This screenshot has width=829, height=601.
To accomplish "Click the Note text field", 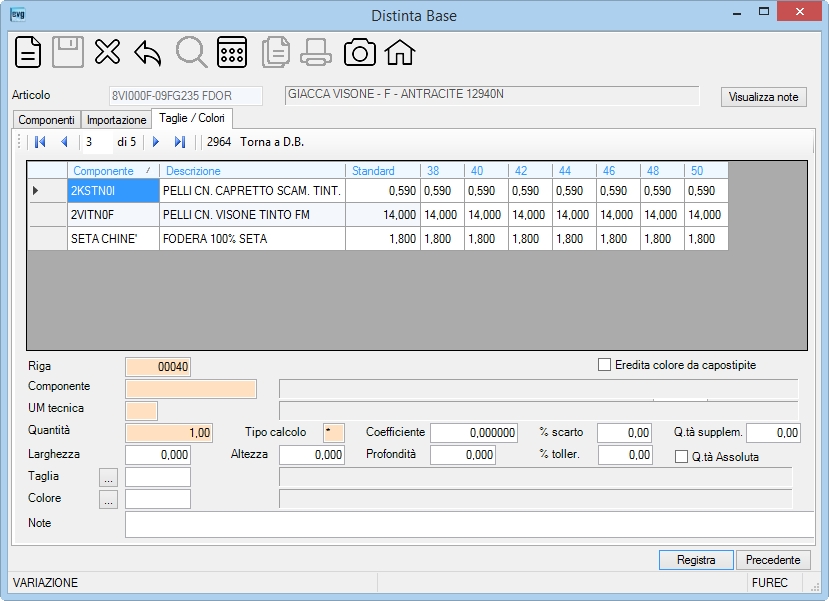I will click(469, 524).
